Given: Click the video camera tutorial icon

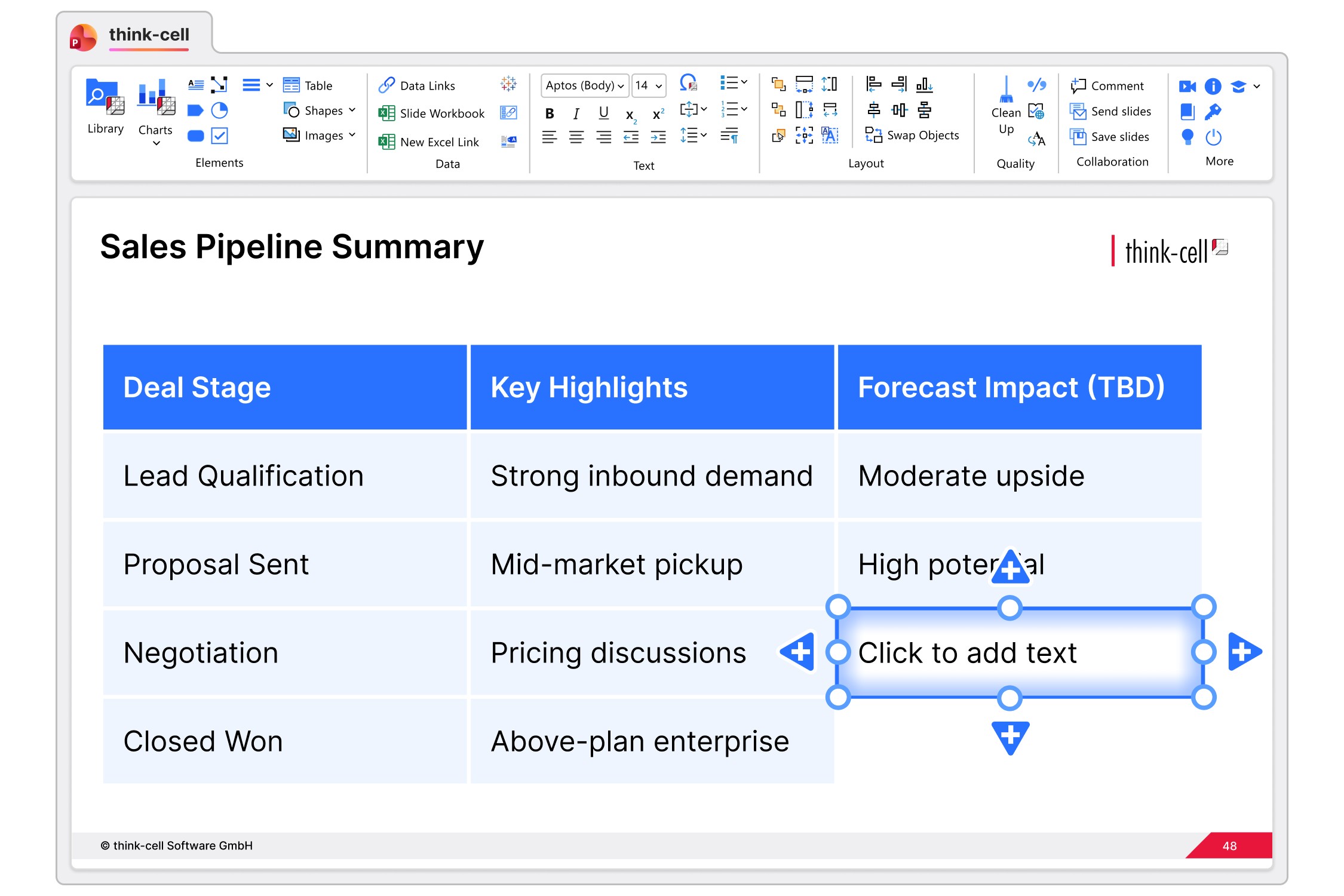Looking at the screenshot, I should (1187, 87).
